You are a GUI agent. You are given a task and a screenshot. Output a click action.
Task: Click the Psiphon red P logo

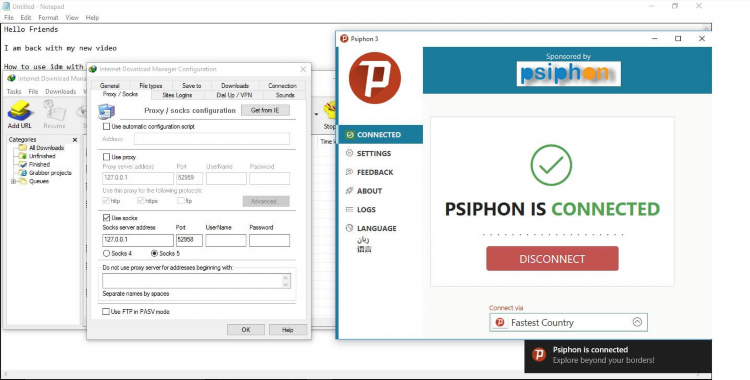click(375, 78)
